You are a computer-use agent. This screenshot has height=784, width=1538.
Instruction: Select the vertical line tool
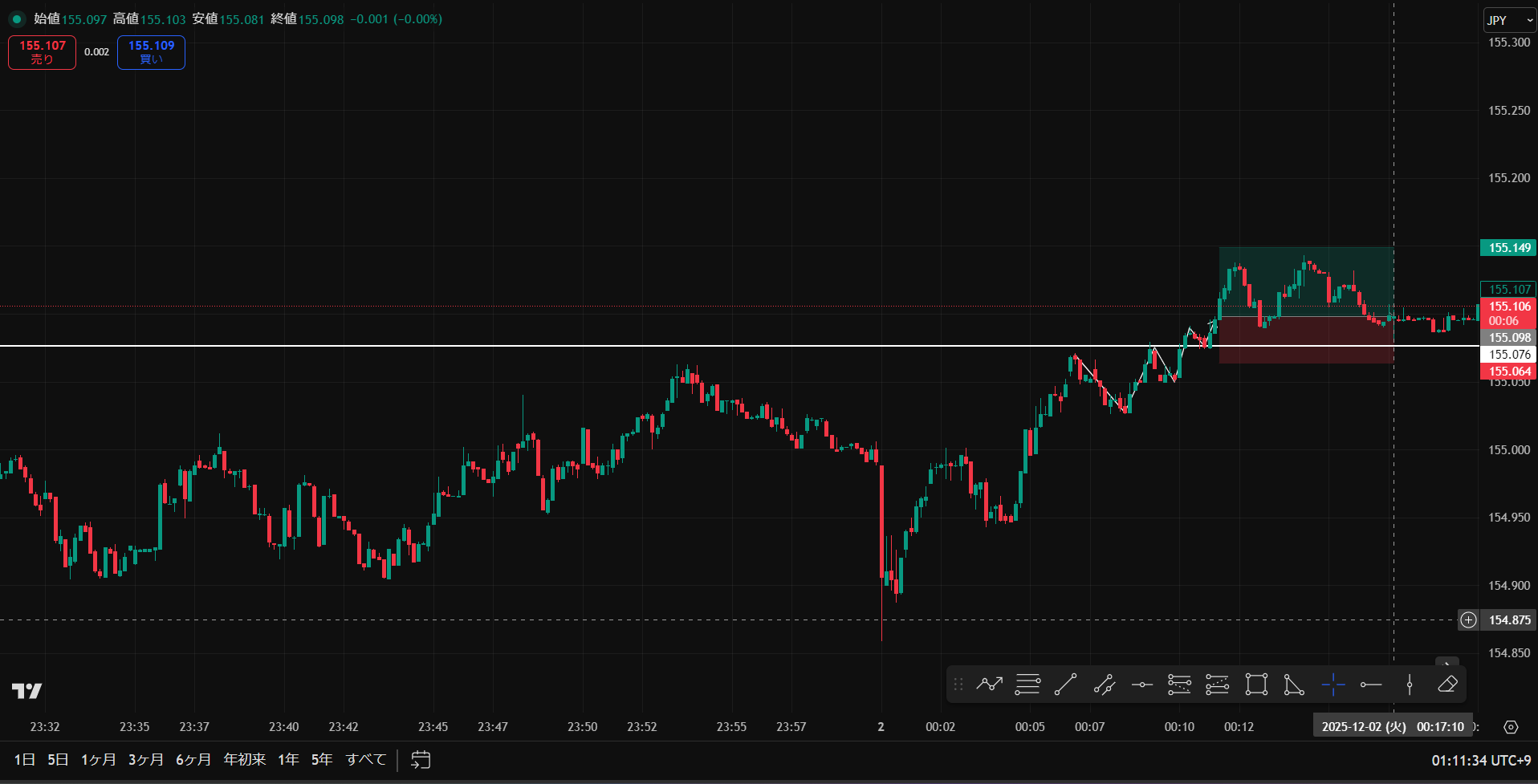1410,684
